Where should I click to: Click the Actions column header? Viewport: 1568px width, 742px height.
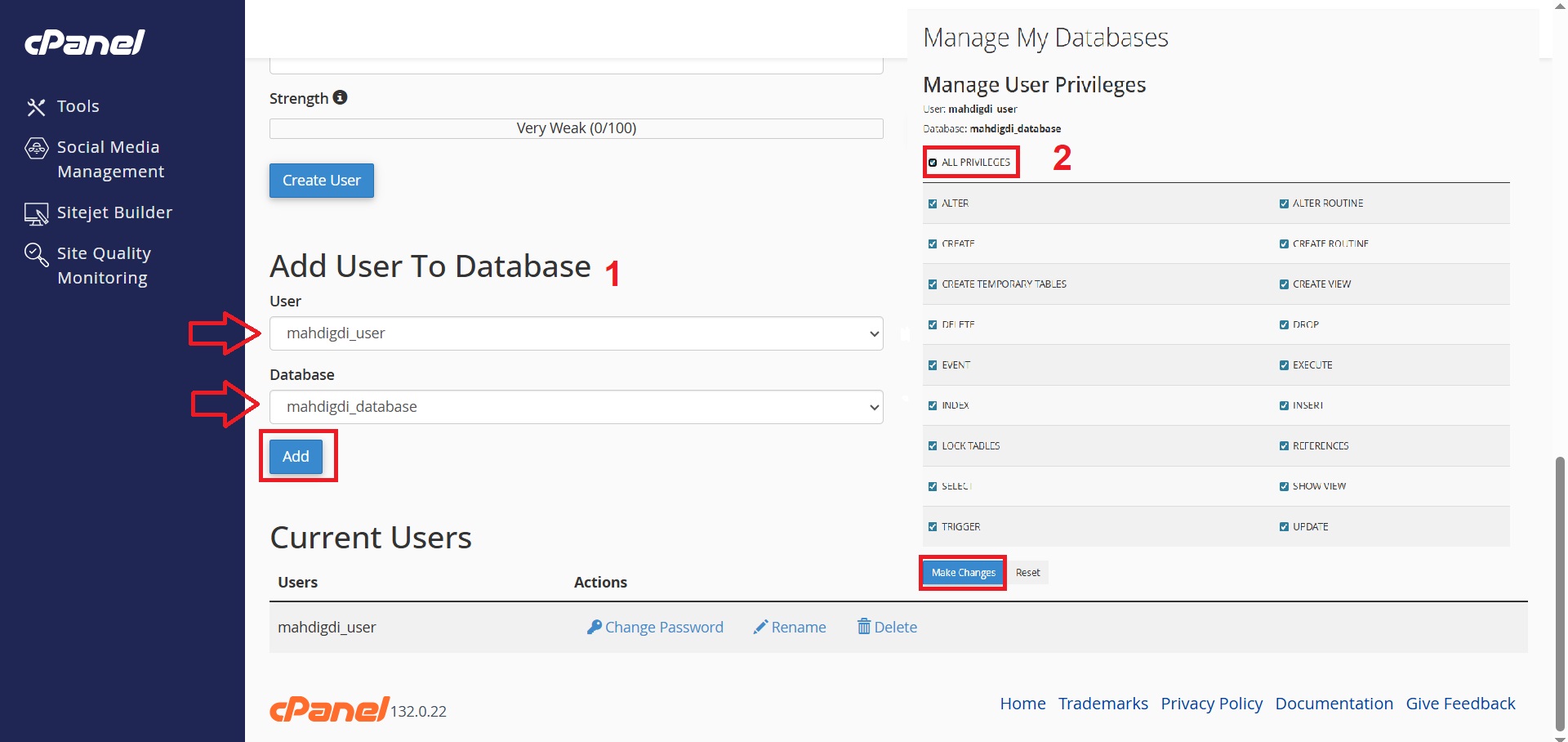(600, 582)
